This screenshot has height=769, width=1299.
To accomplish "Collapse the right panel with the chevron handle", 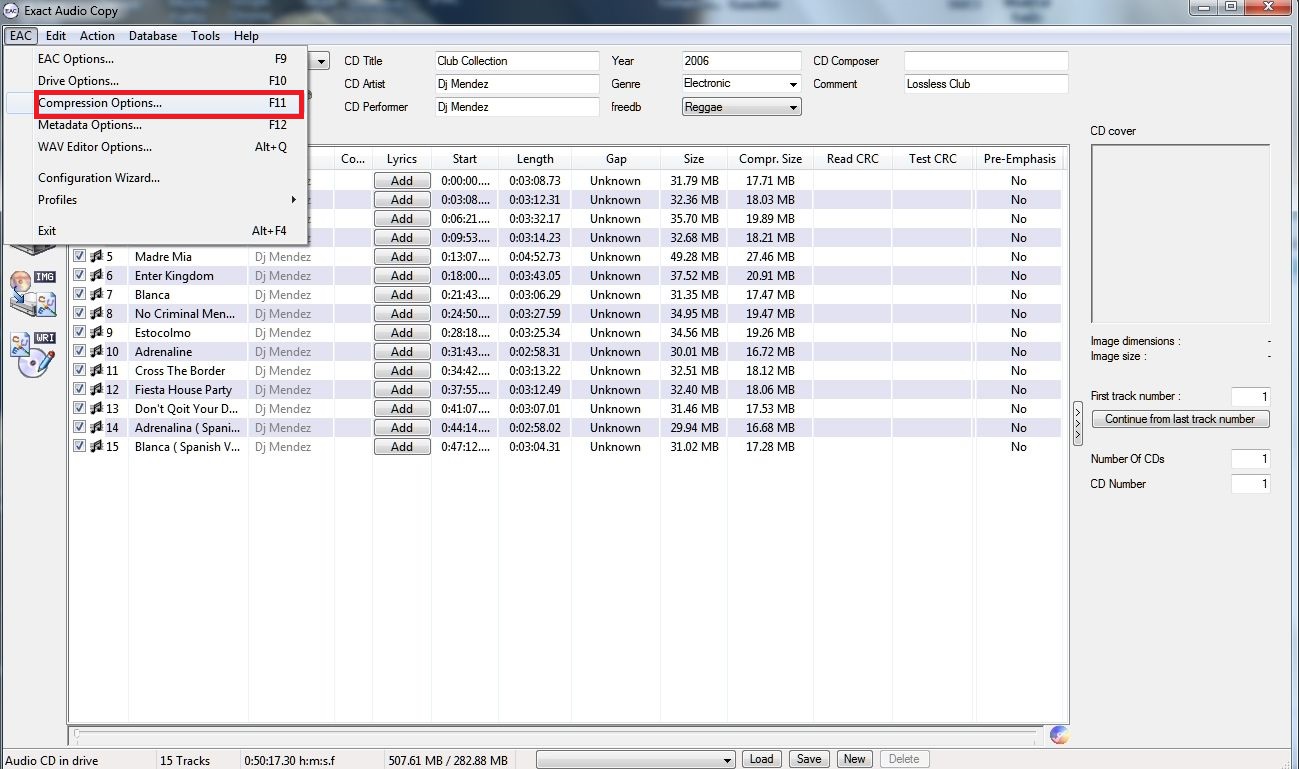I will (1078, 424).
